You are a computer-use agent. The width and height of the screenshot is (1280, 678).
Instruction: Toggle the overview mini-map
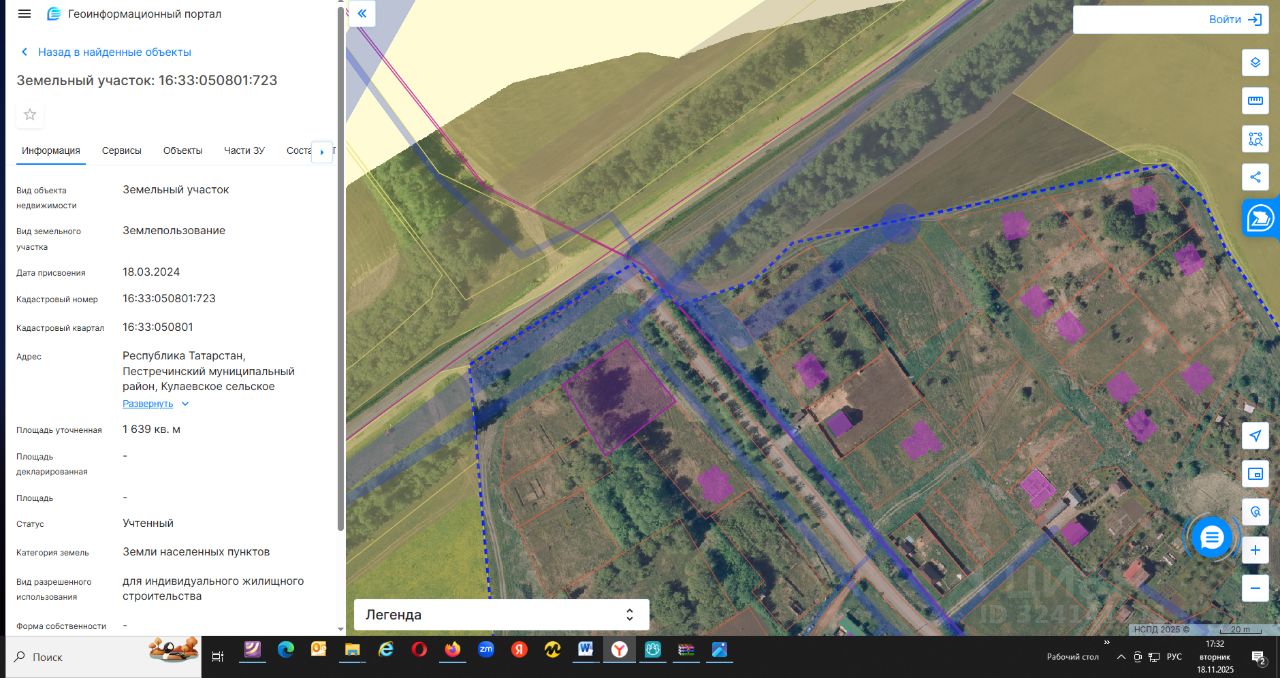pyautogui.click(x=1255, y=473)
